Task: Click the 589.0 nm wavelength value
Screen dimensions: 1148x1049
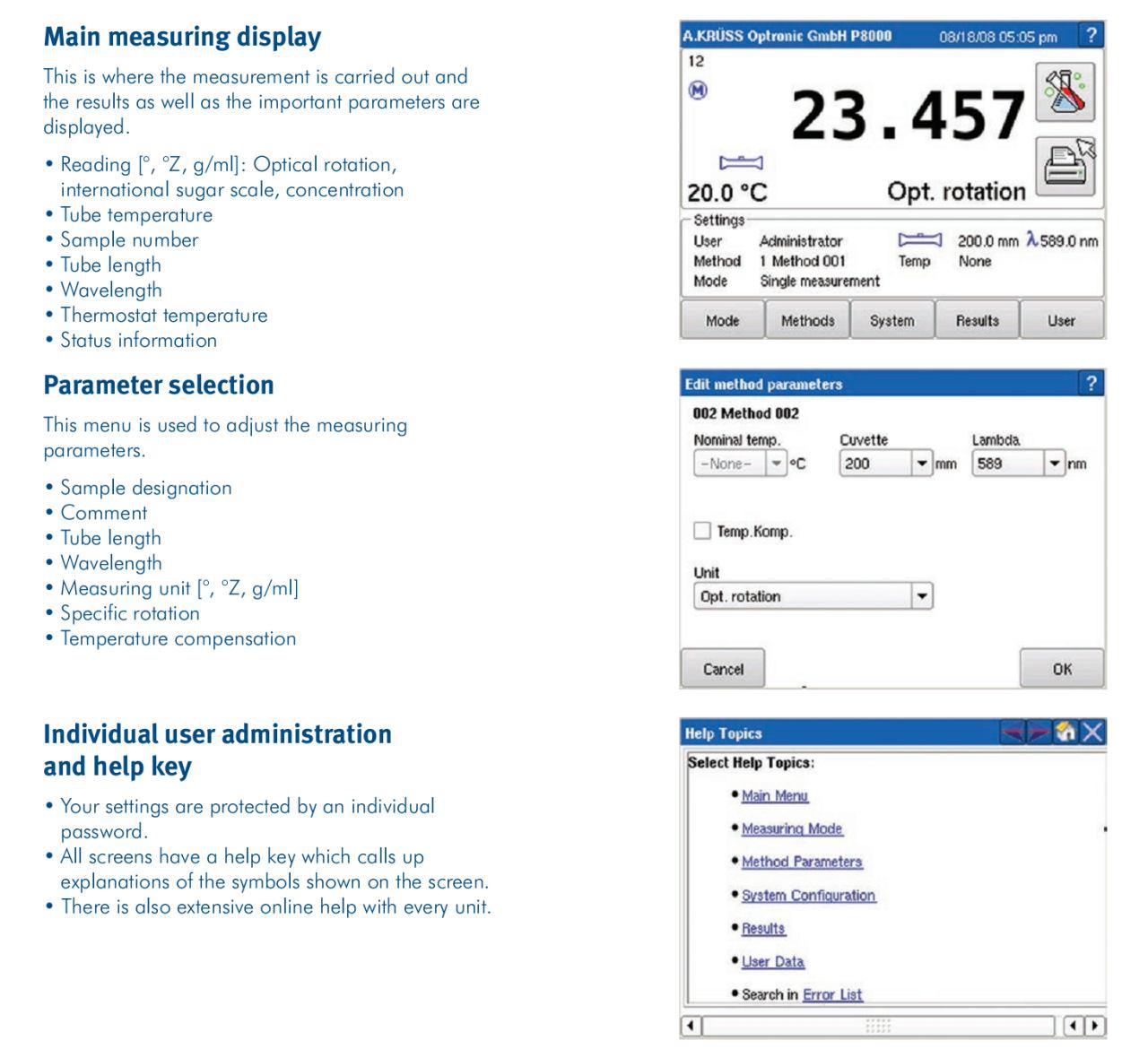Action: click(1069, 241)
